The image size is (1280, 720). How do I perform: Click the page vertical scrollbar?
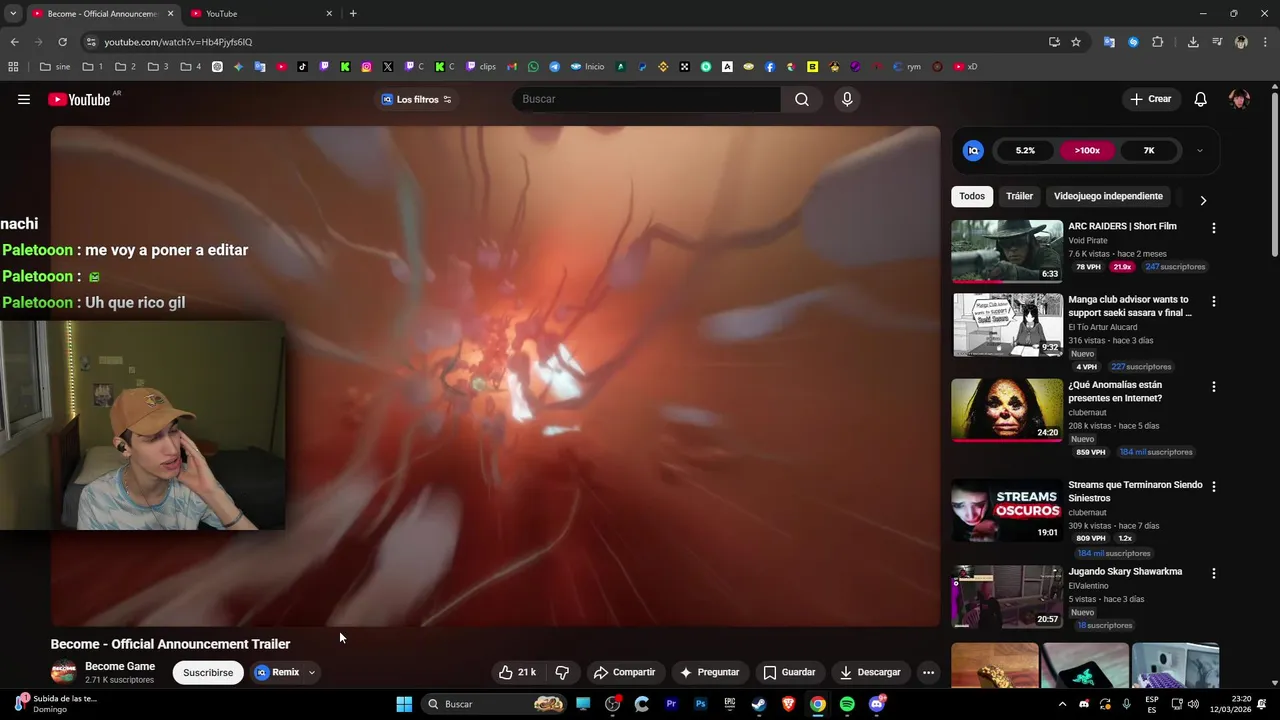(1274, 175)
